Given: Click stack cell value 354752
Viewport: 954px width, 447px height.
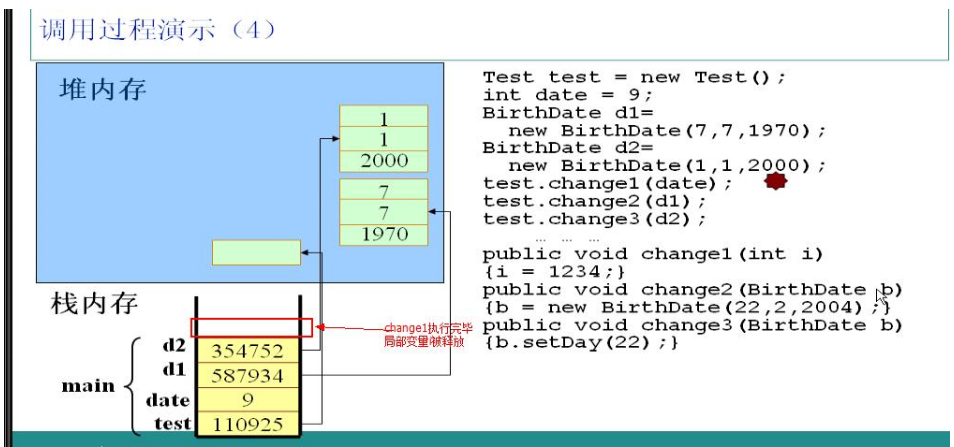Looking at the screenshot, I should click(248, 352).
